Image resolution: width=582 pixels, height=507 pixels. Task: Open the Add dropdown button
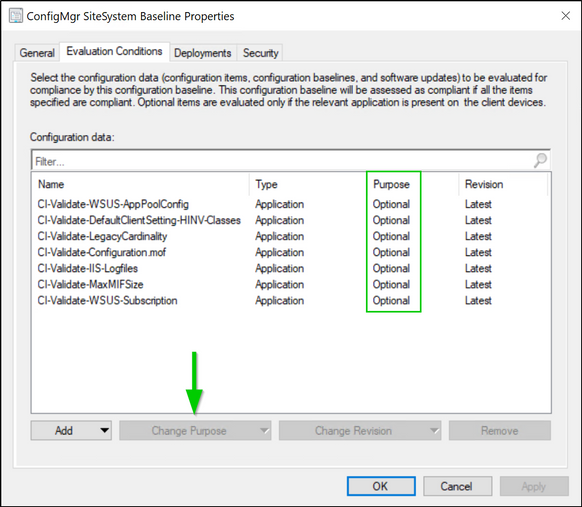point(71,431)
